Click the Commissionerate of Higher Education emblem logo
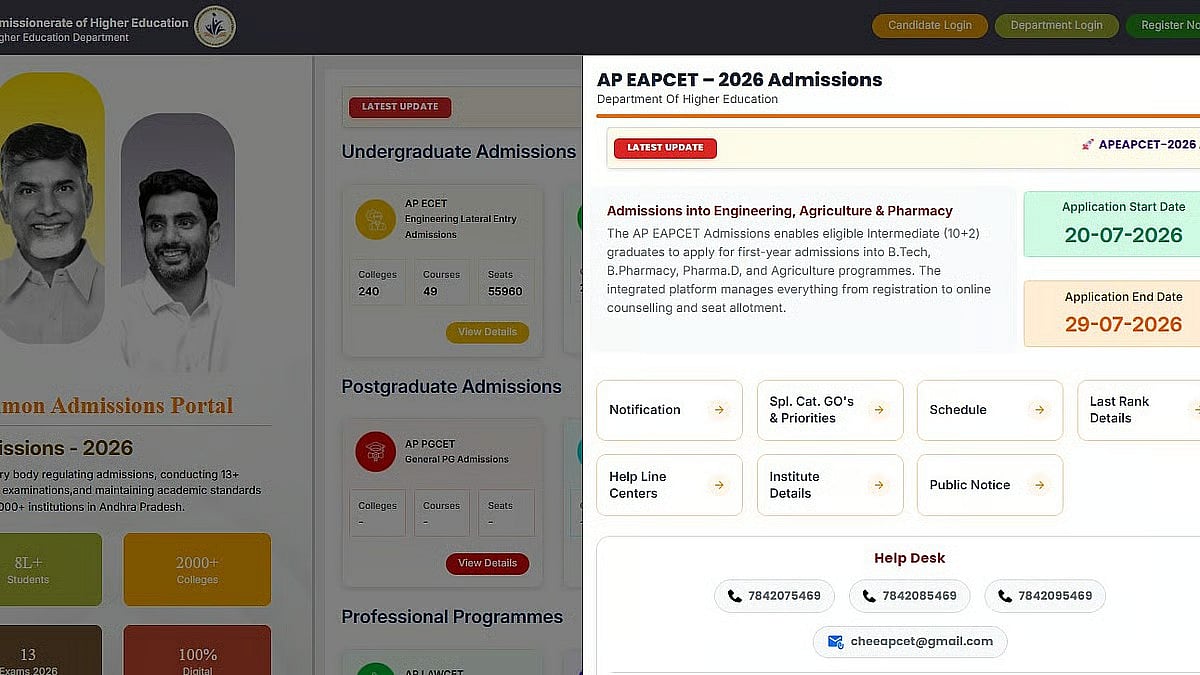 pyautogui.click(x=215, y=27)
